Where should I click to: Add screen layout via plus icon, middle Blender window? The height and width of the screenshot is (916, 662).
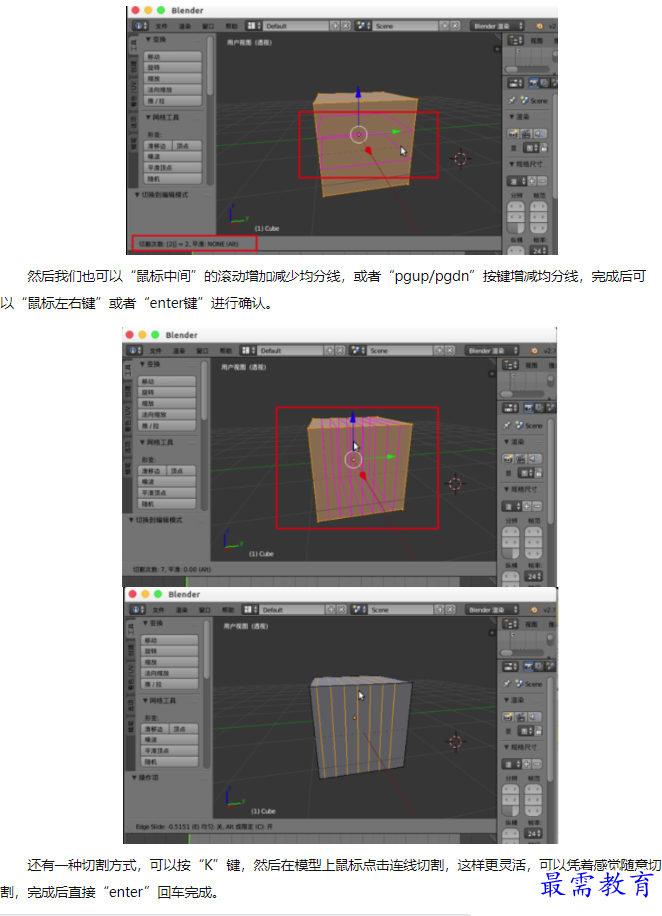click(x=329, y=351)
